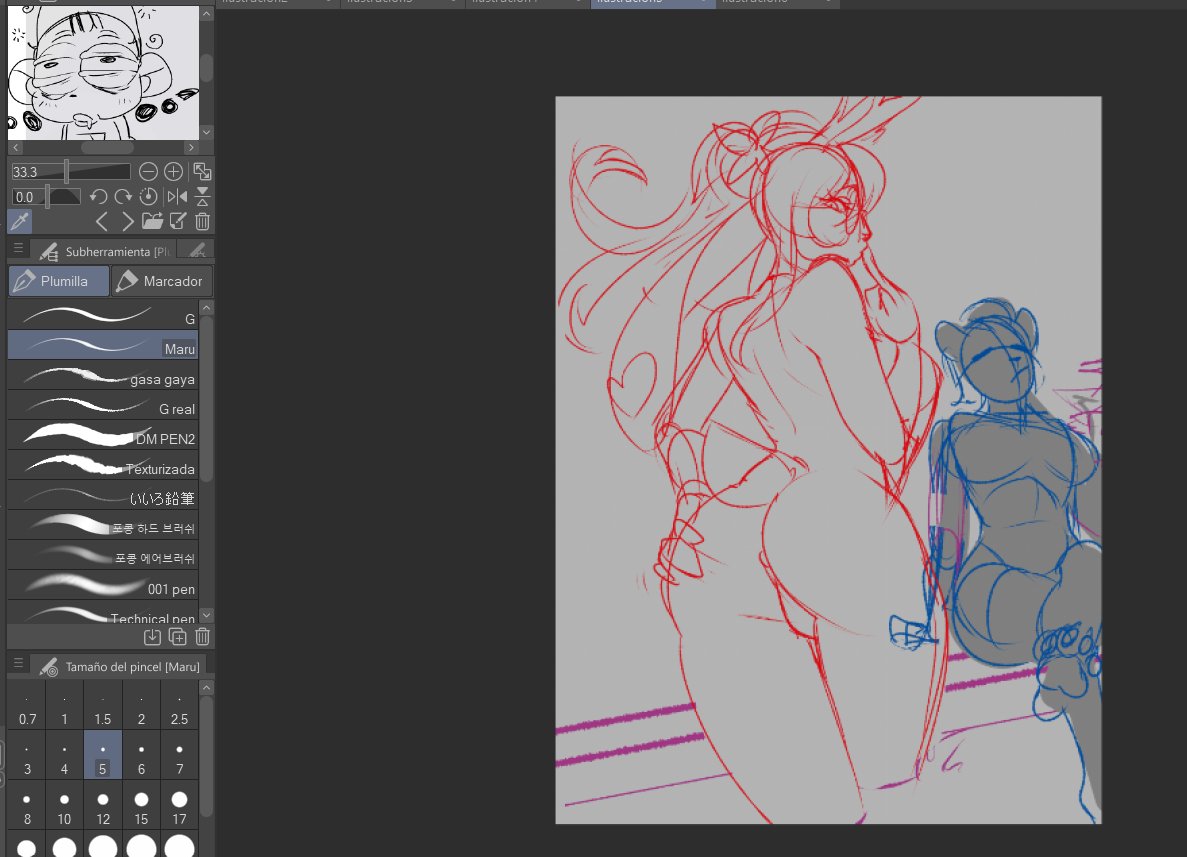Set brush size to 0.7
The height and width of the screenshot is (857, 1187).
tap(27, 705)
